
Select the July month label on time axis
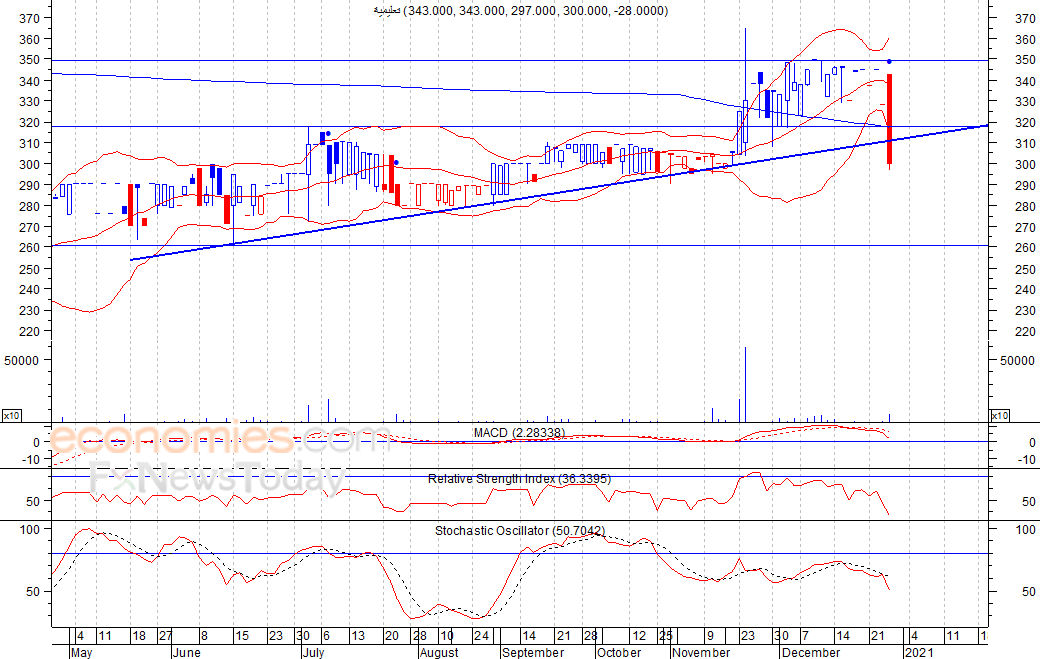click(x=314, y=652)
